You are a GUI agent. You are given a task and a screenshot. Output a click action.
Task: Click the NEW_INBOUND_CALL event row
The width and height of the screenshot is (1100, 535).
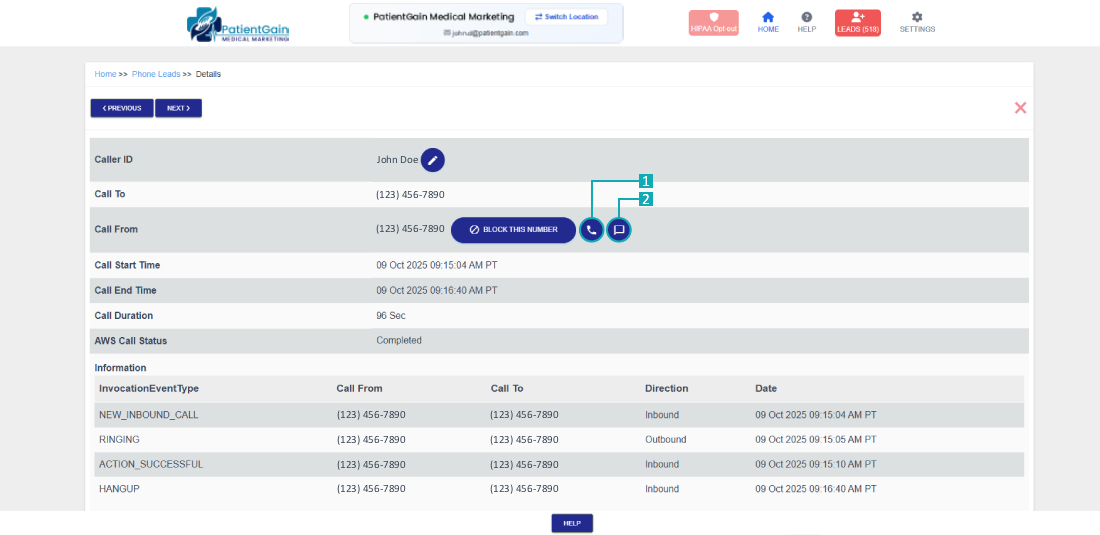coord(559,415)
